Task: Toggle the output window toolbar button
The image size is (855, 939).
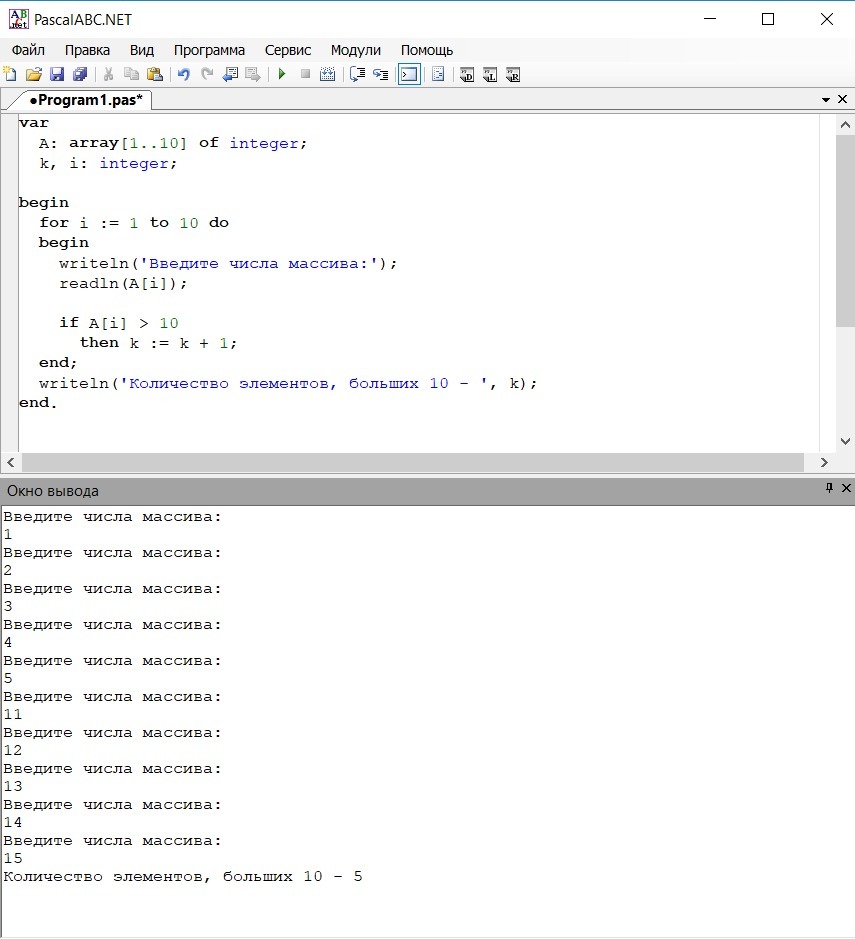Action: (x=408, y=74)
